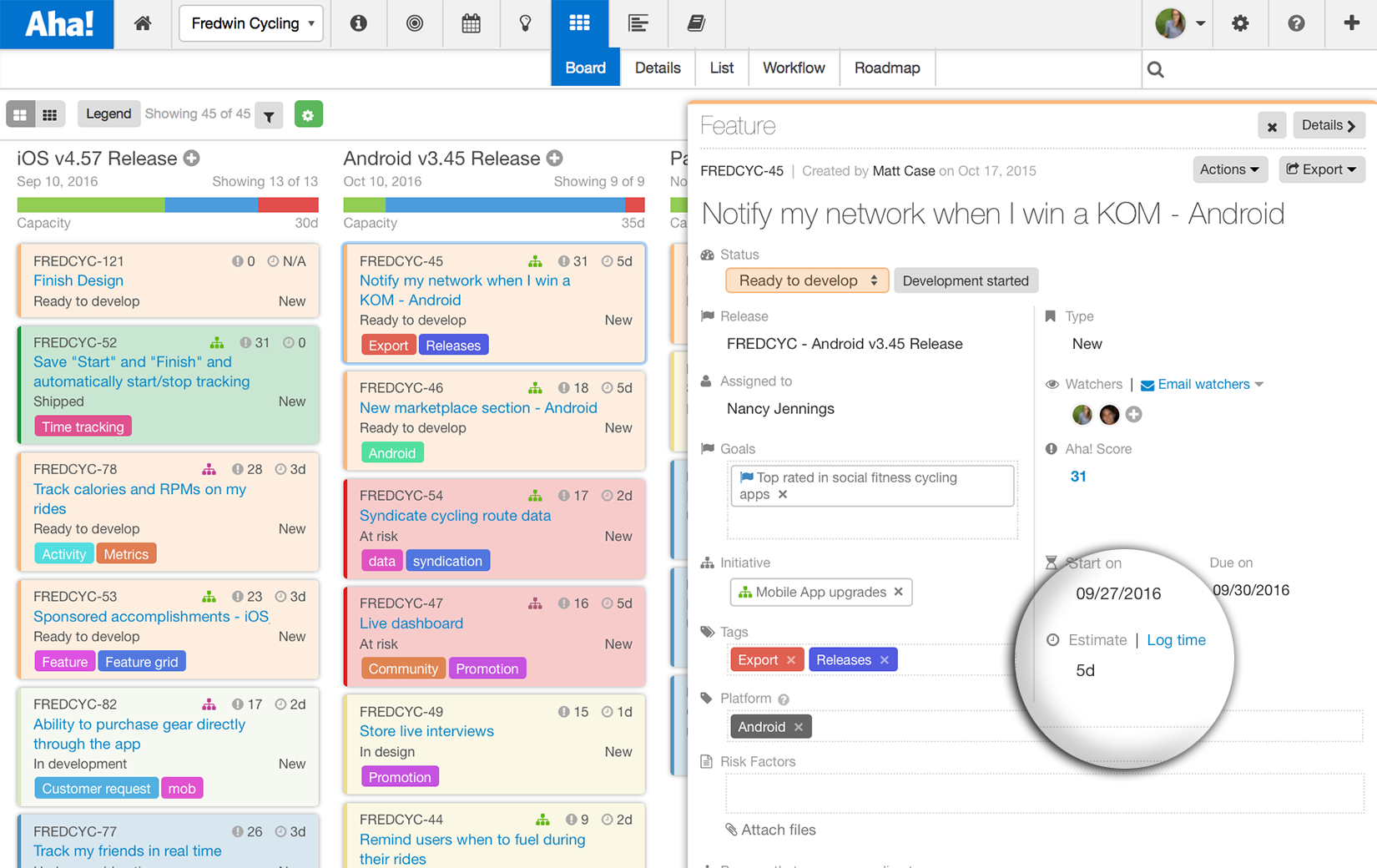
Task: Click Attach files link
Action: [x=770, y=830]
